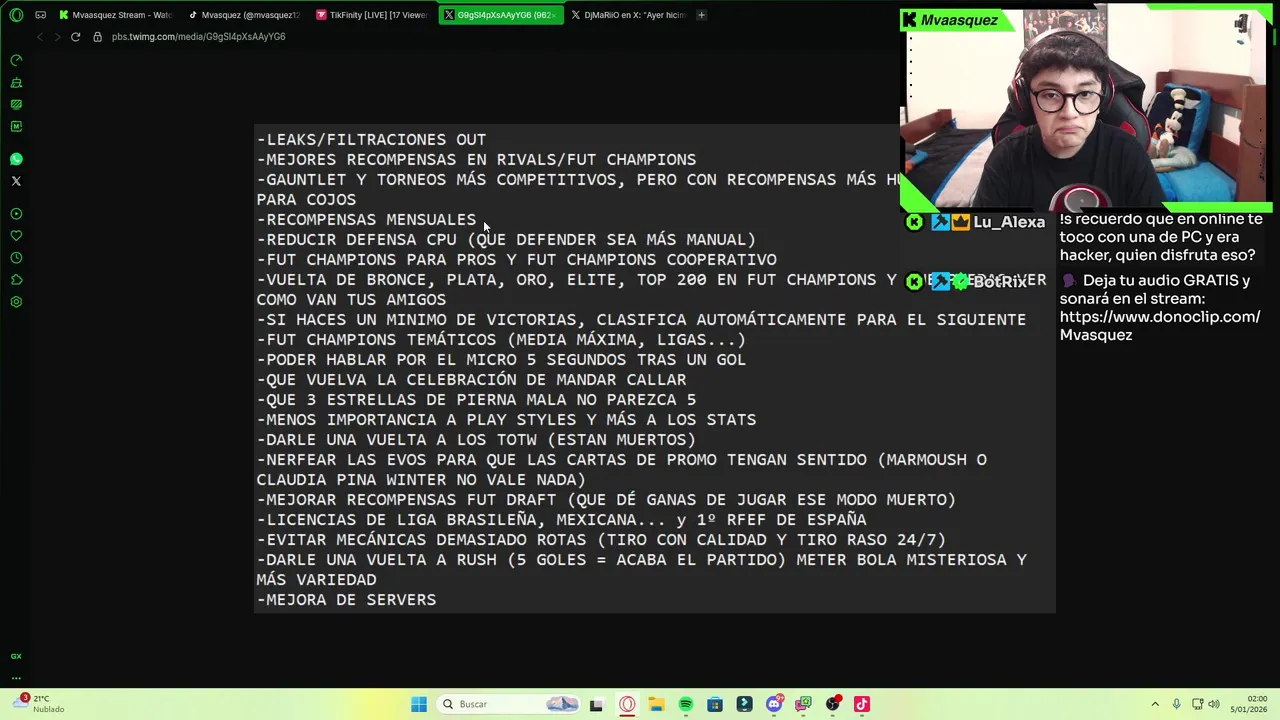The width and height of the screenshot is (1280, 720).
Task: Switch to Mvaasquez Stream Kick tab
Action: click(x=115, y=15)
